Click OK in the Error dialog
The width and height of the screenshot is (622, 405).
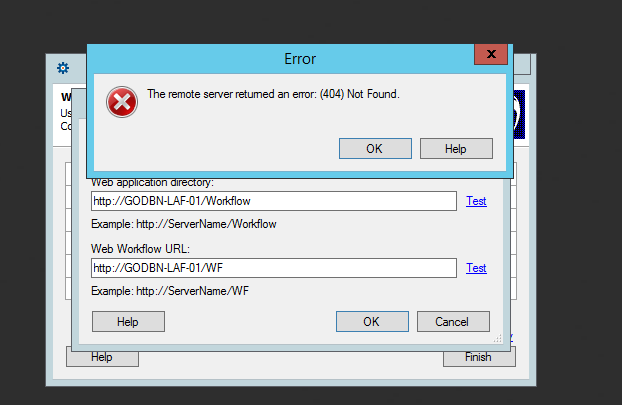point(375,149)
